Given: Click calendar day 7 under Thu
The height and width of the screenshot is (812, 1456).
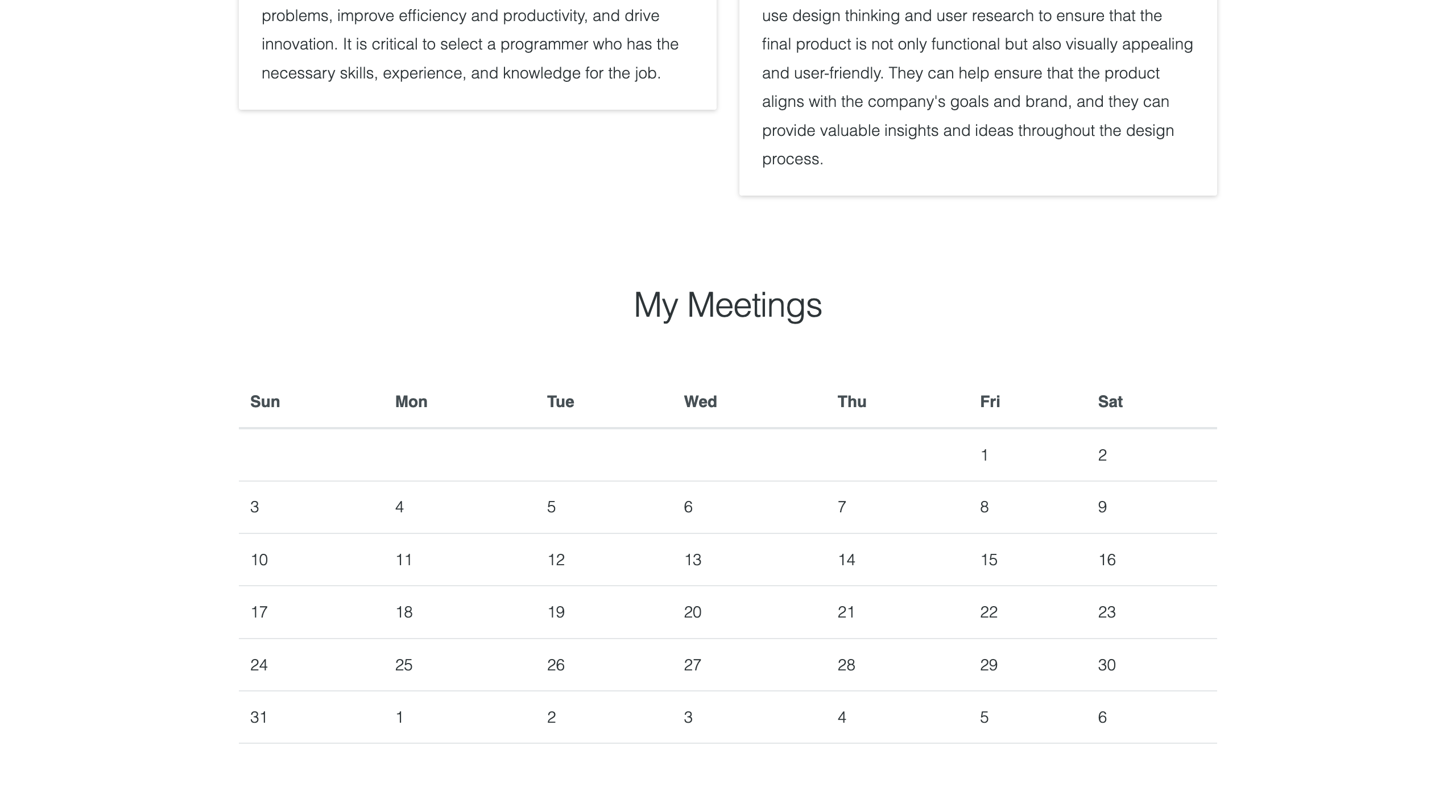Looking at the screenshot, I should pyautogui.click(x=842, y=507).
